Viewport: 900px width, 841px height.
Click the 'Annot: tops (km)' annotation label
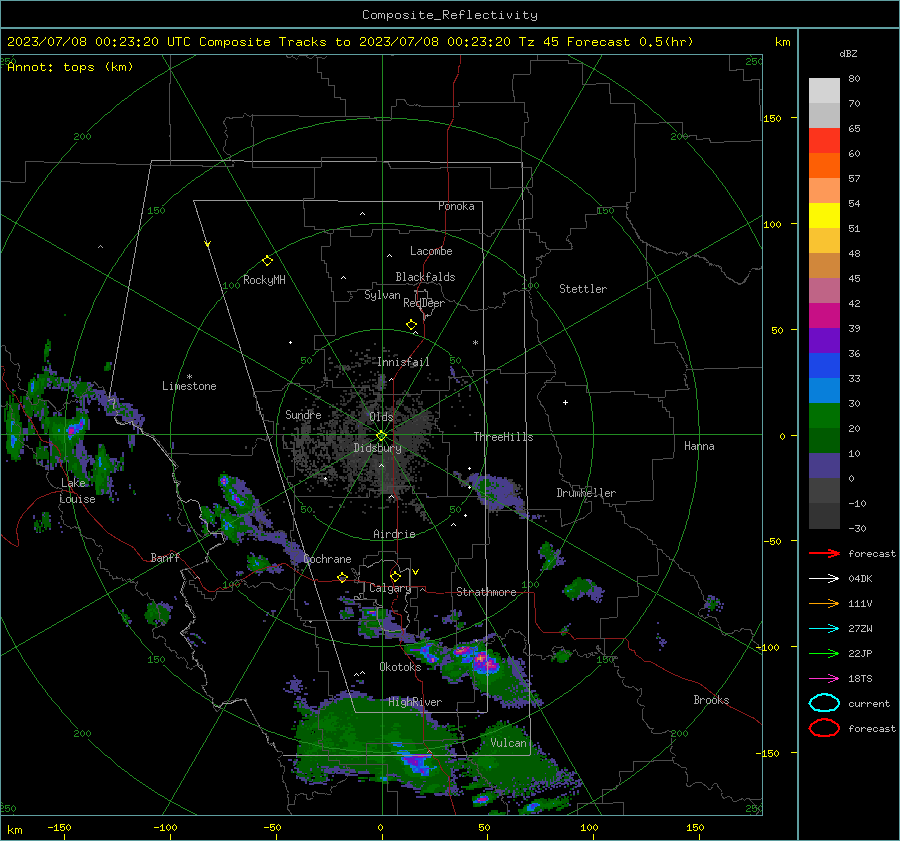click(x=71, y=67)
